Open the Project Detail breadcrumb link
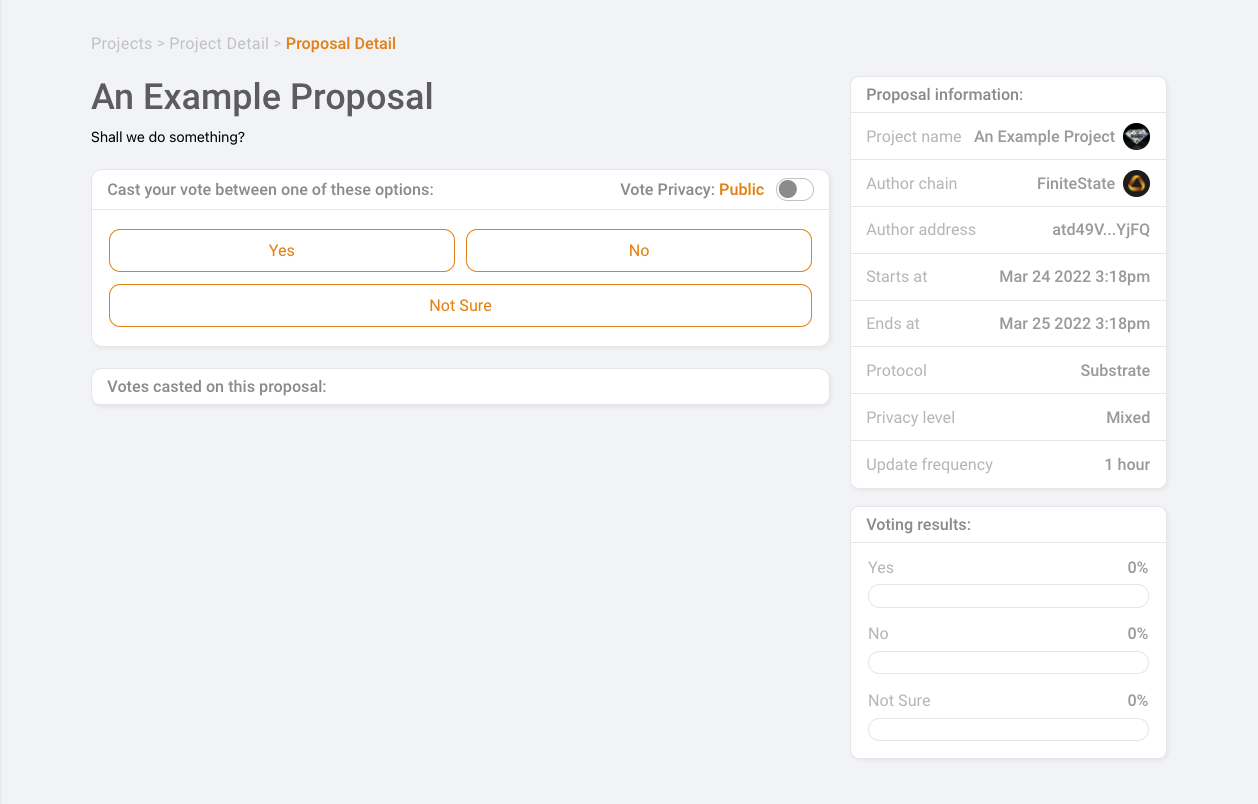The height and width of the screenshot is (804, 1258). (x=219, y=44)
